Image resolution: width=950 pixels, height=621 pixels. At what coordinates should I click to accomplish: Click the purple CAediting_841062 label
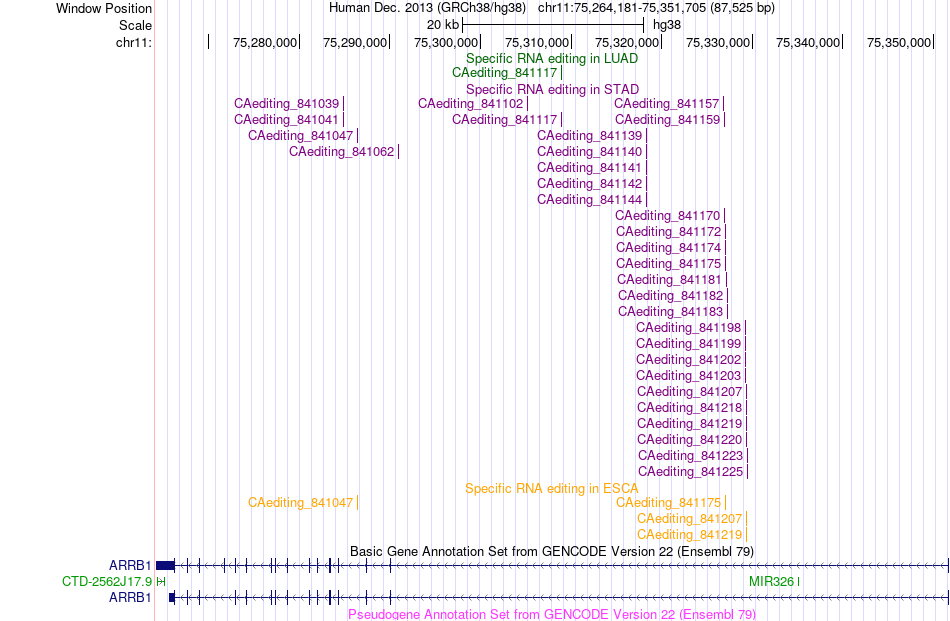(342, 151)
